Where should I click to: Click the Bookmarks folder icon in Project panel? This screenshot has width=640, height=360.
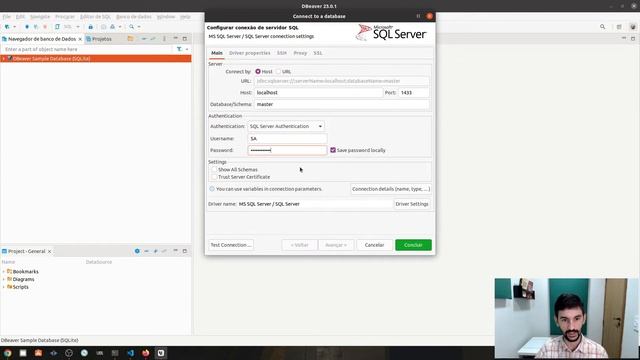point(9,271)
